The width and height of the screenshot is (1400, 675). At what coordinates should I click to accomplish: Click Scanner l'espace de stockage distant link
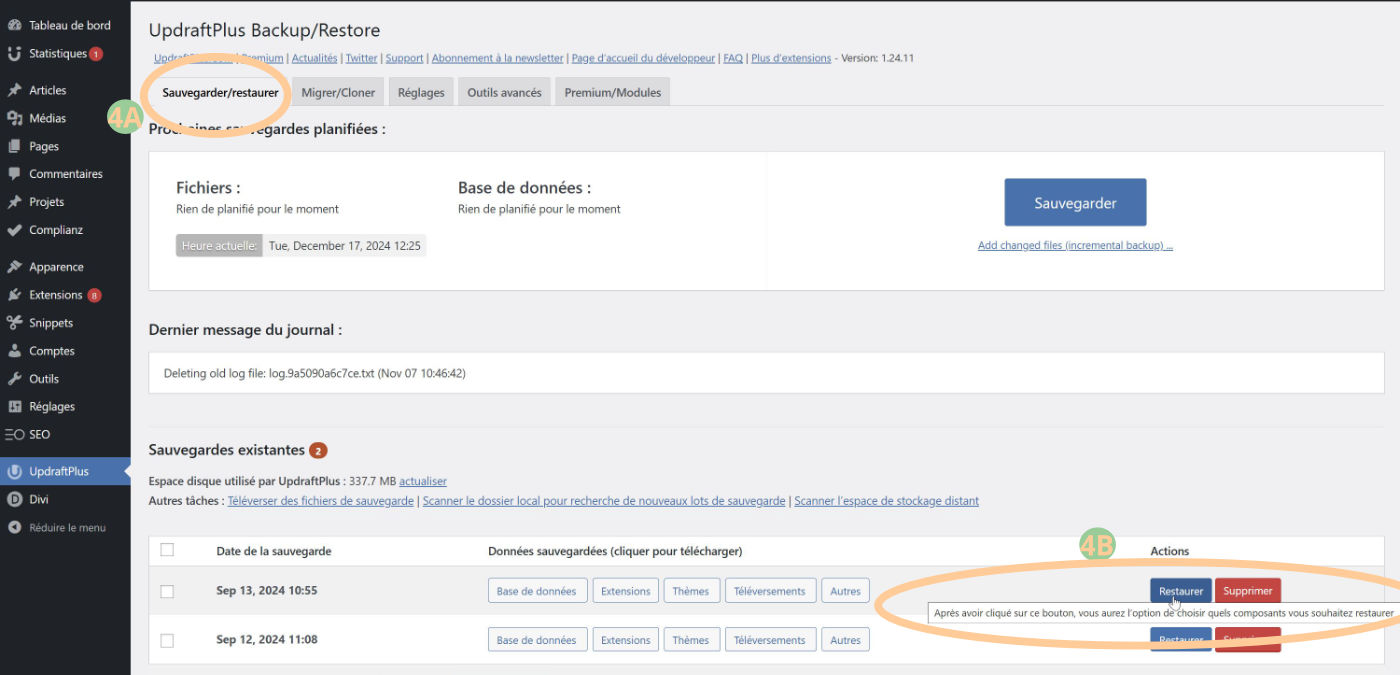click(x=887, y=501)
